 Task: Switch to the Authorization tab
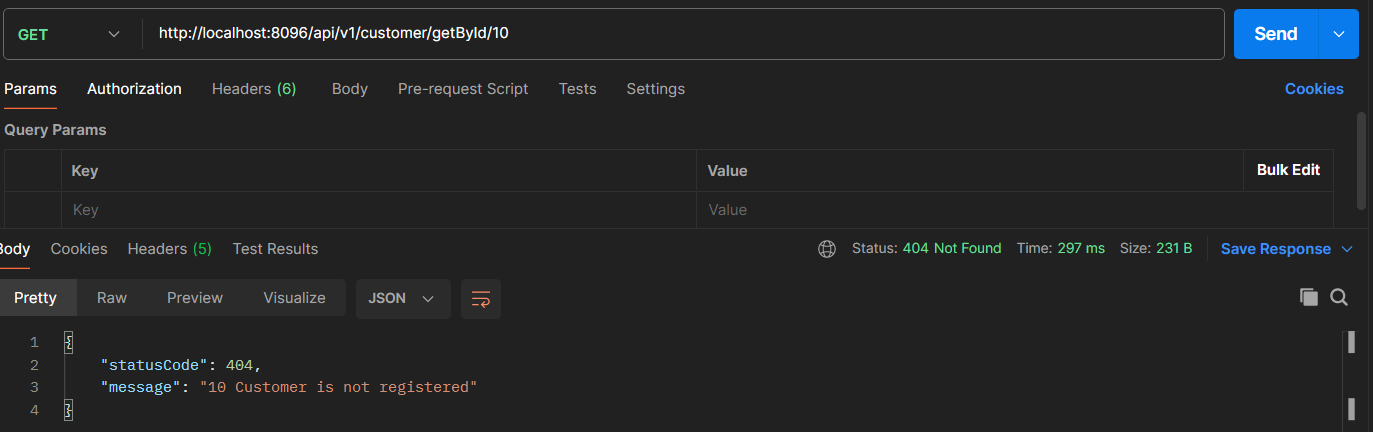pyautogui.click(x=134, y=89)
